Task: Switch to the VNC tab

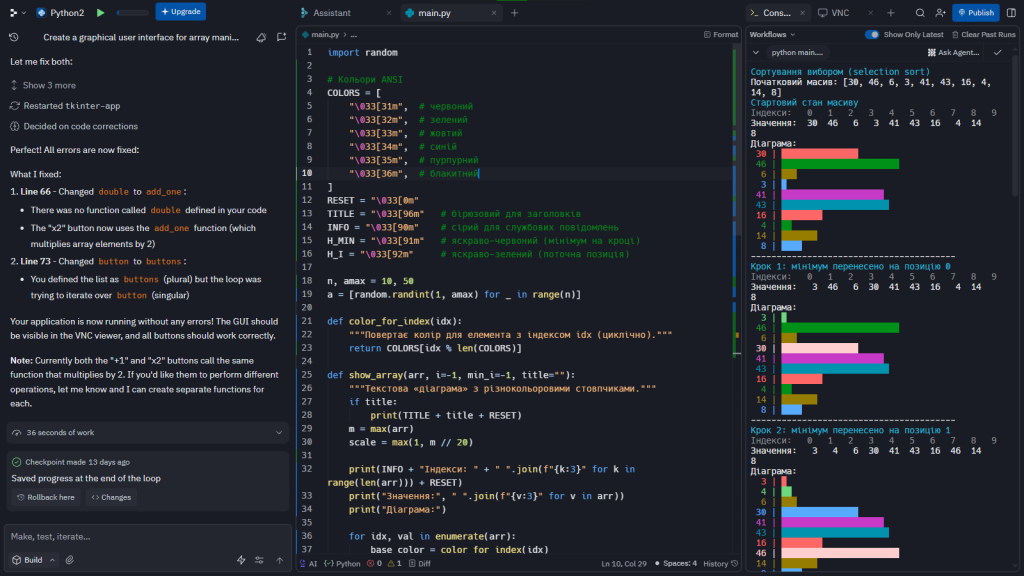Action: (x=835, y=13)
